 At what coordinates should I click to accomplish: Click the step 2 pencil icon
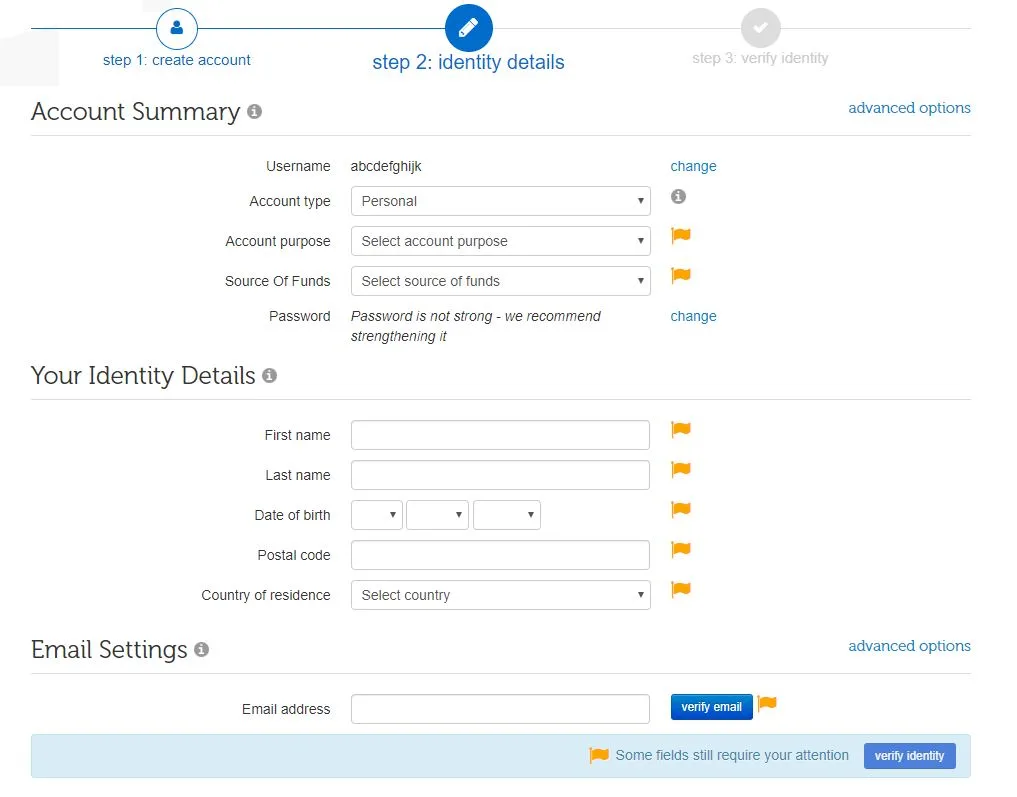468,29
